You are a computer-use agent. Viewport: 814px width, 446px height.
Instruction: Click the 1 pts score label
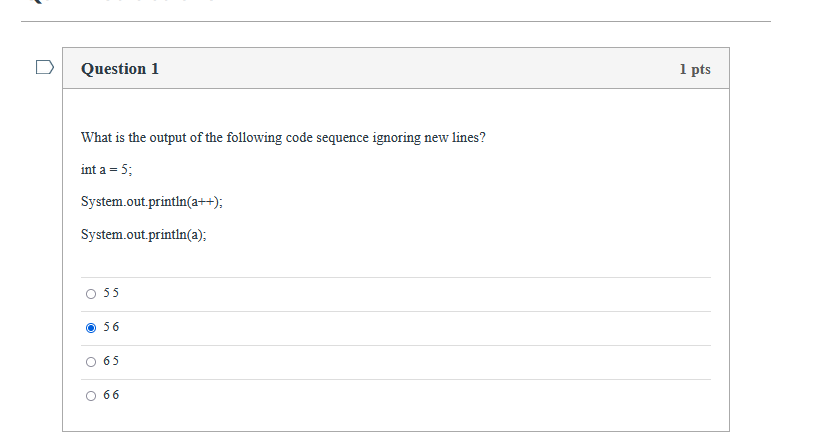[x=694, y=69]
